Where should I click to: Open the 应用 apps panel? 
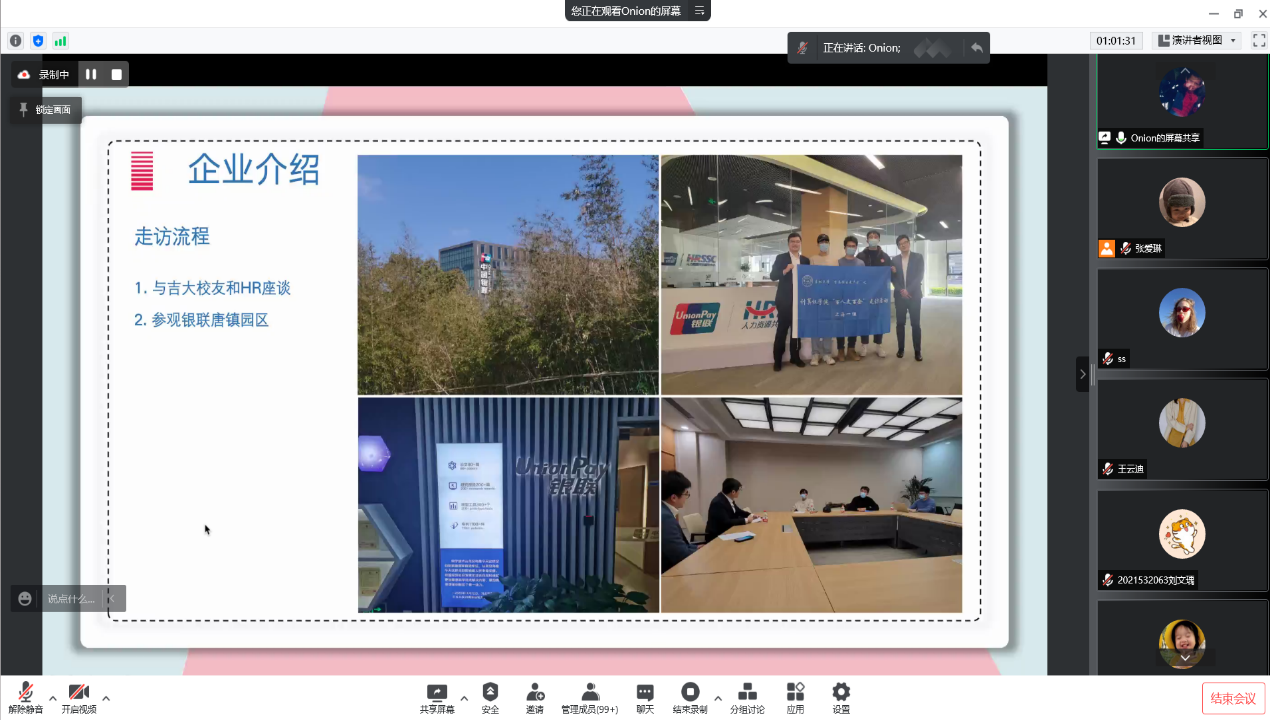(795, 697)
